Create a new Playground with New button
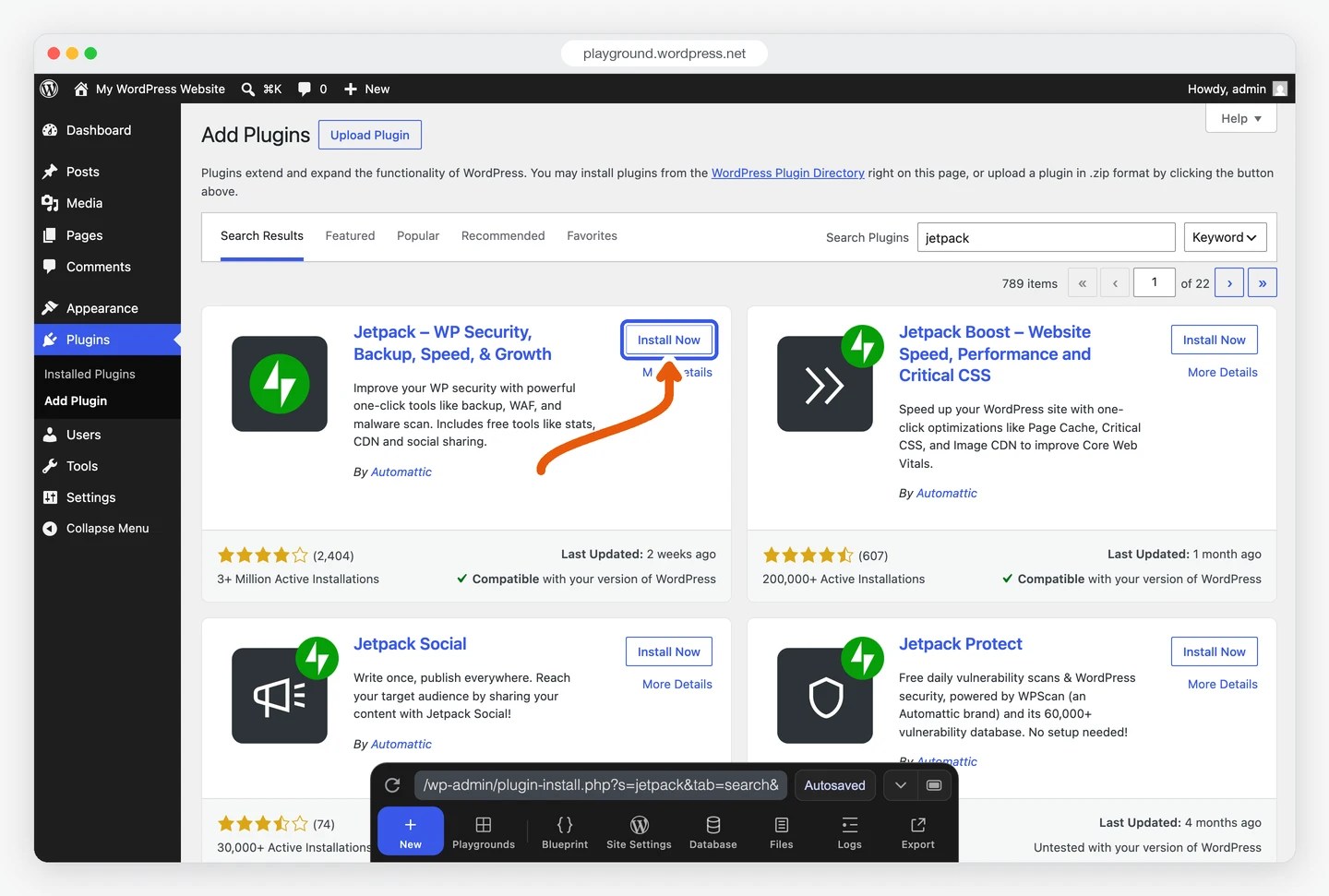This screenshot has height=896, width=1329. pyautogui.click(x=411, y=830)
